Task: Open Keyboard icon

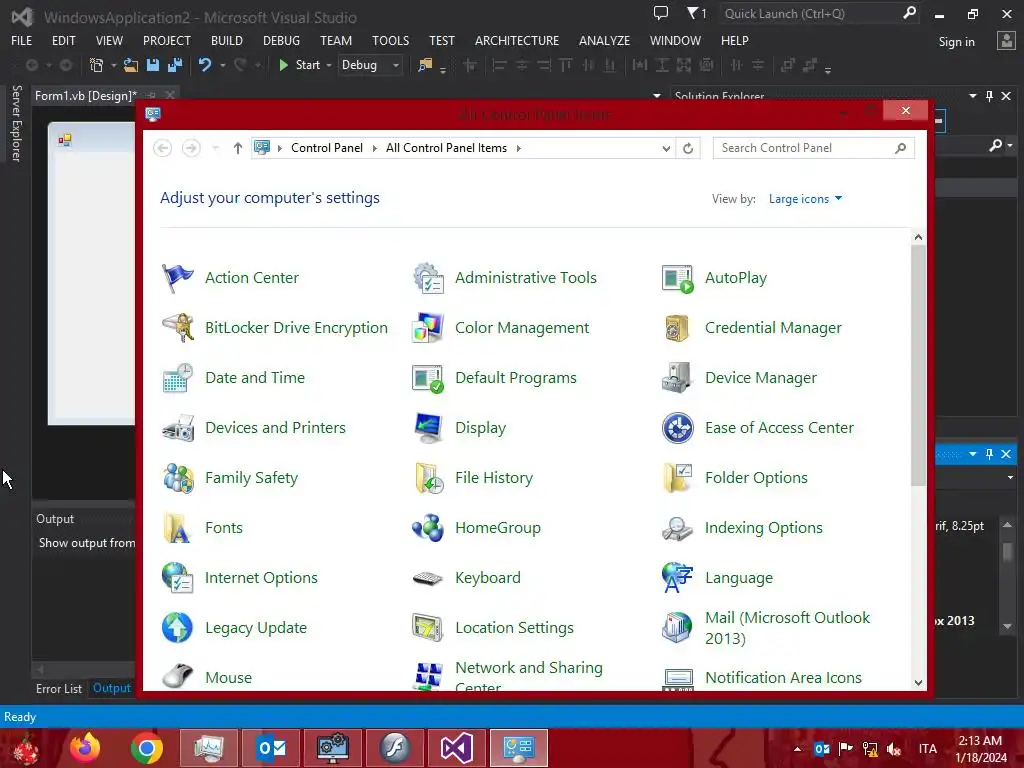Action: (x=428, y=578)
